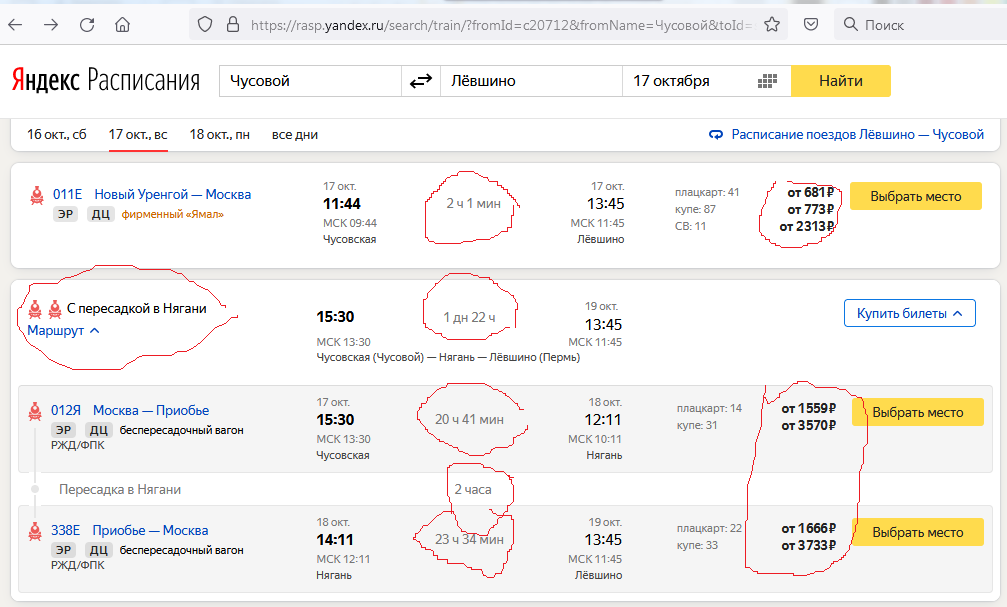
Task: Click the от 3733₽ price
Action: tap(809, 545)
